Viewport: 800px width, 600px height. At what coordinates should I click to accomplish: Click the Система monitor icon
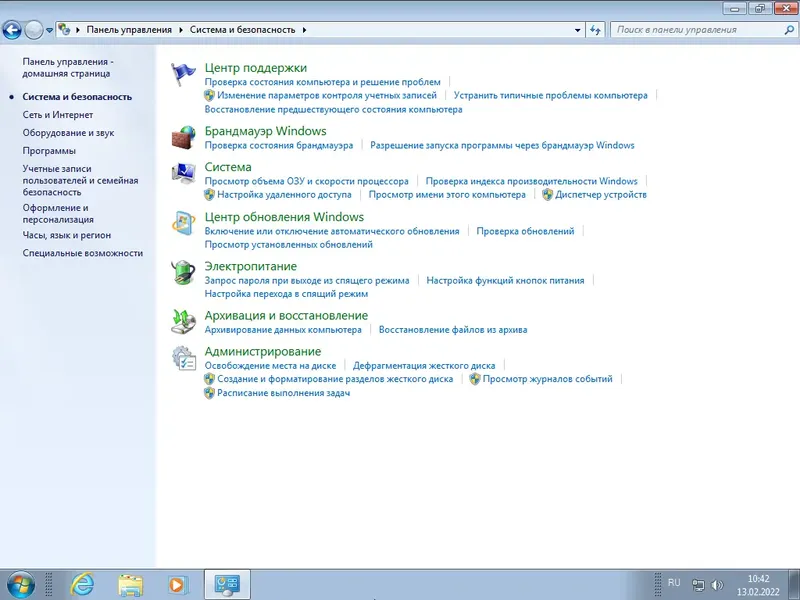(x=183, y=172)
